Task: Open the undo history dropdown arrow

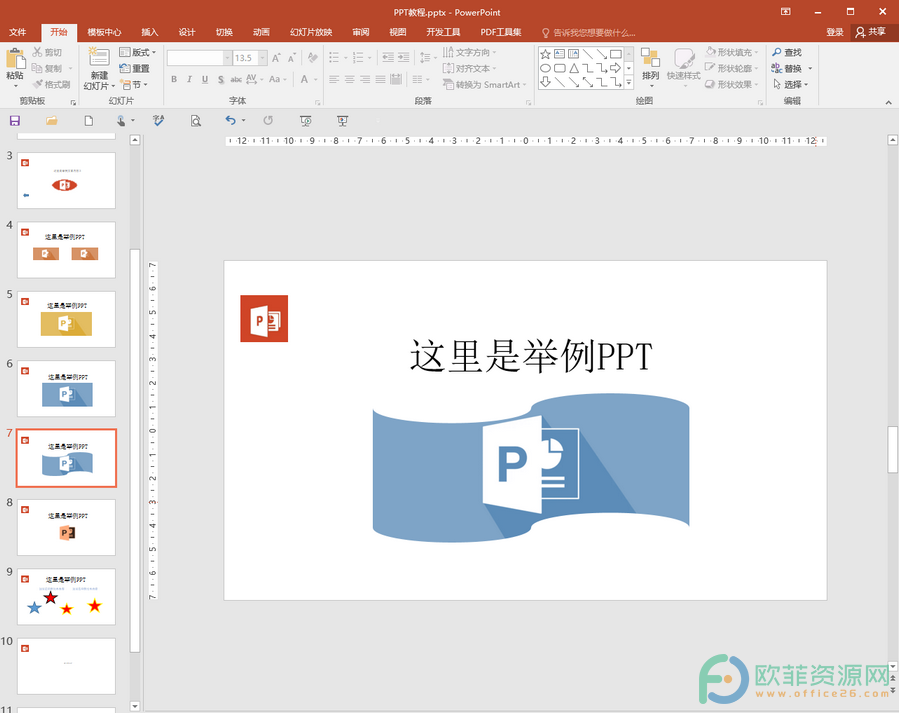Action: point(244,120)
